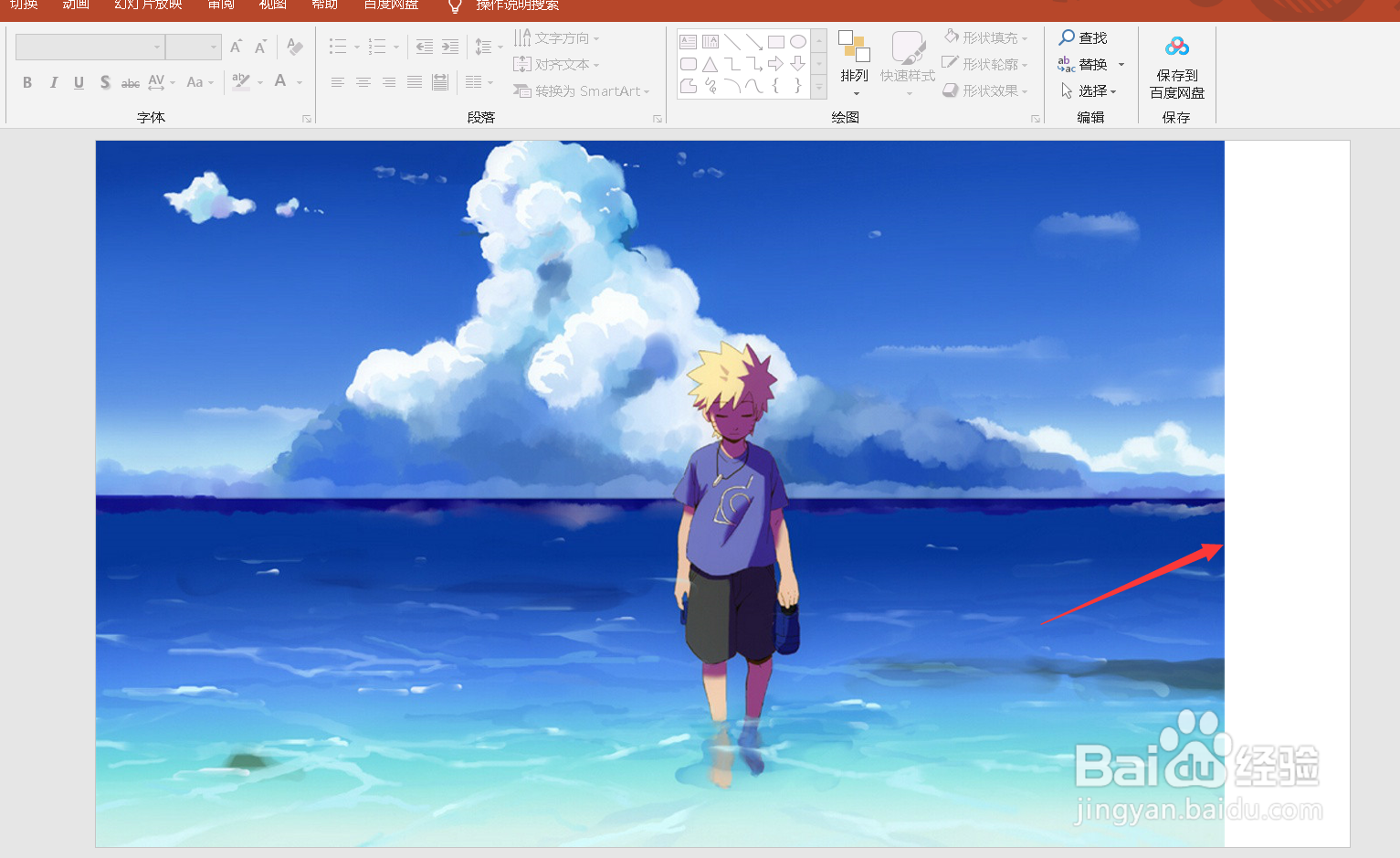Align text left
Image resolution: width=1400 pixels, height=858 pixels.
pyautogui.click(x=338, y=82)
